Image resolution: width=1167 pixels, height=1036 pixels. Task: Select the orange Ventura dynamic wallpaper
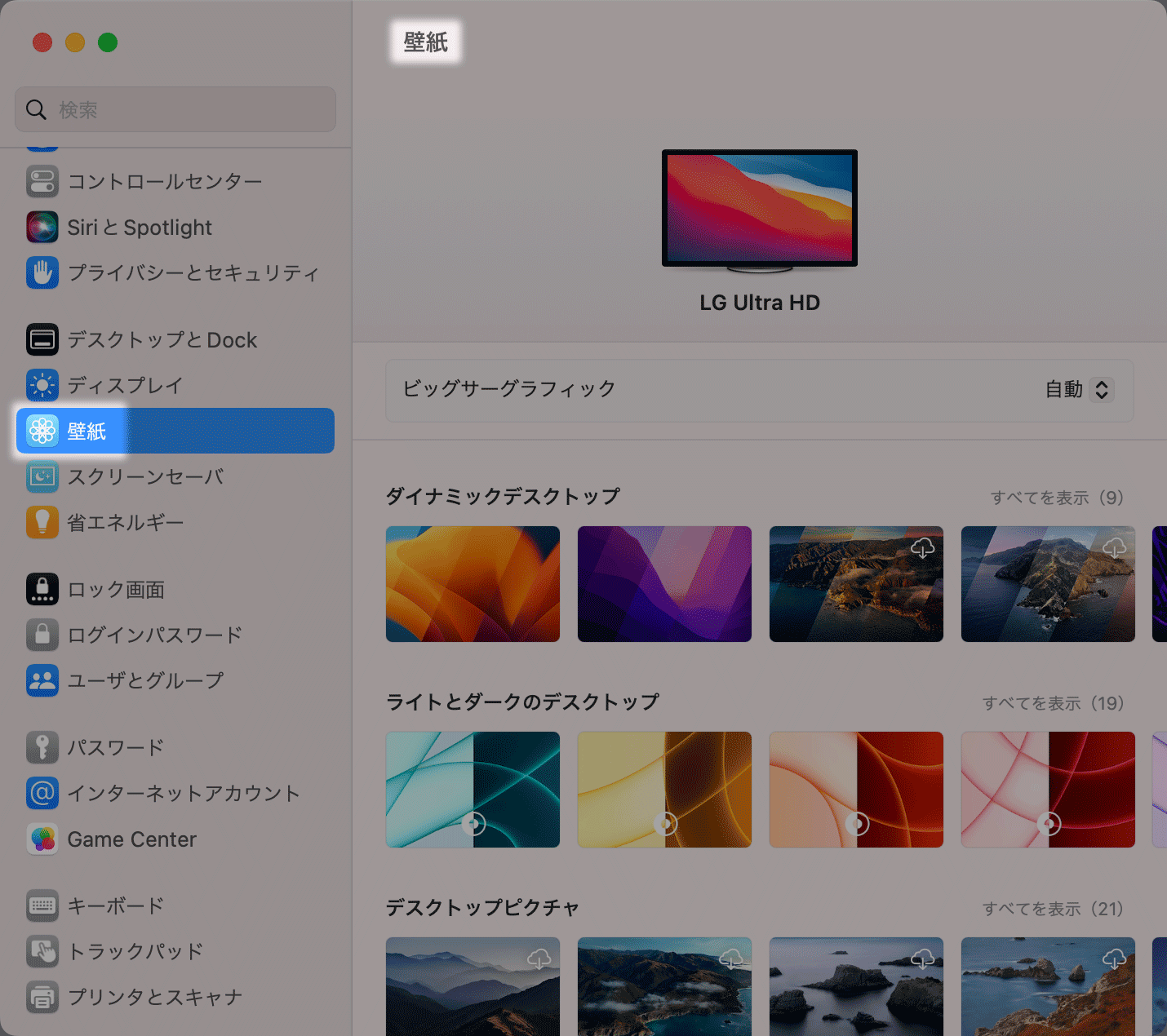tap(473, 584)
